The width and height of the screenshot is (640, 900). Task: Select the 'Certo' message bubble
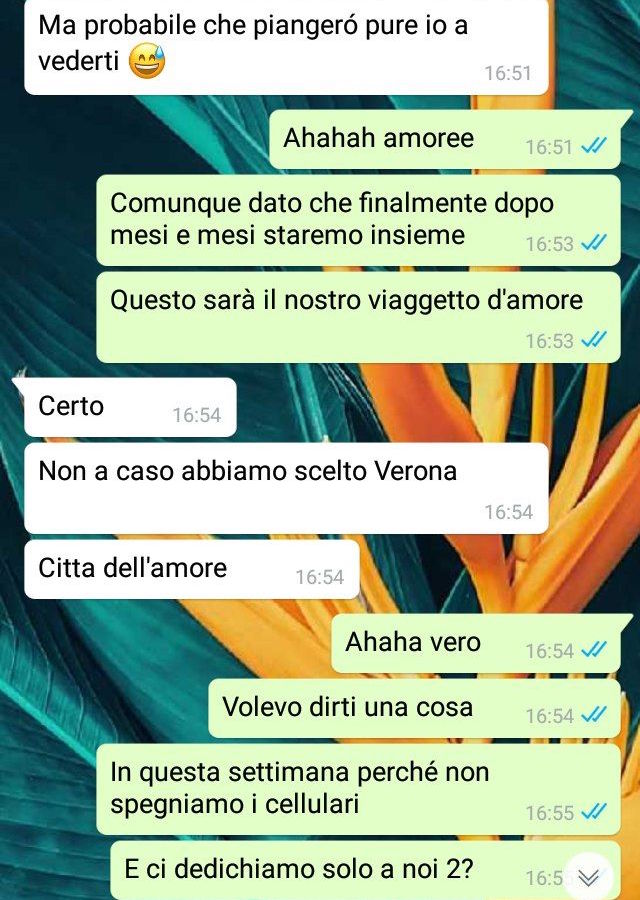point(130,407)
